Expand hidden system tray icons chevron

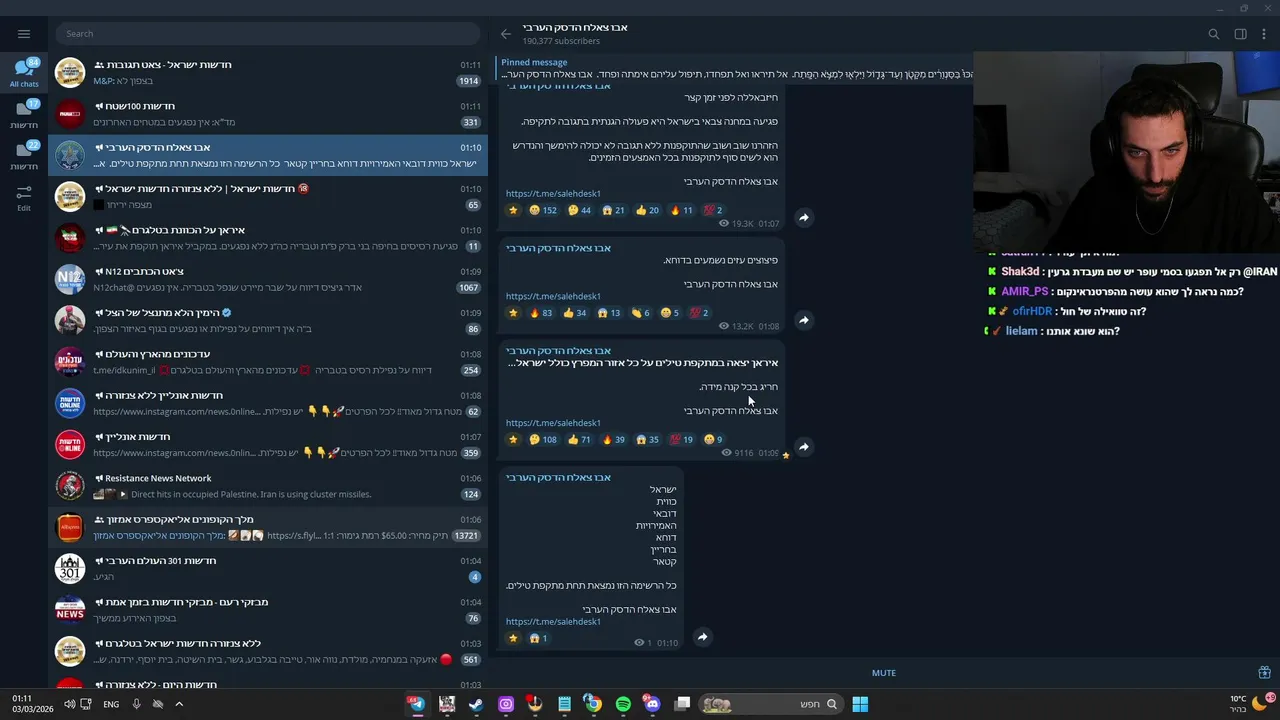pyautogui.click(x=179, y=704)
